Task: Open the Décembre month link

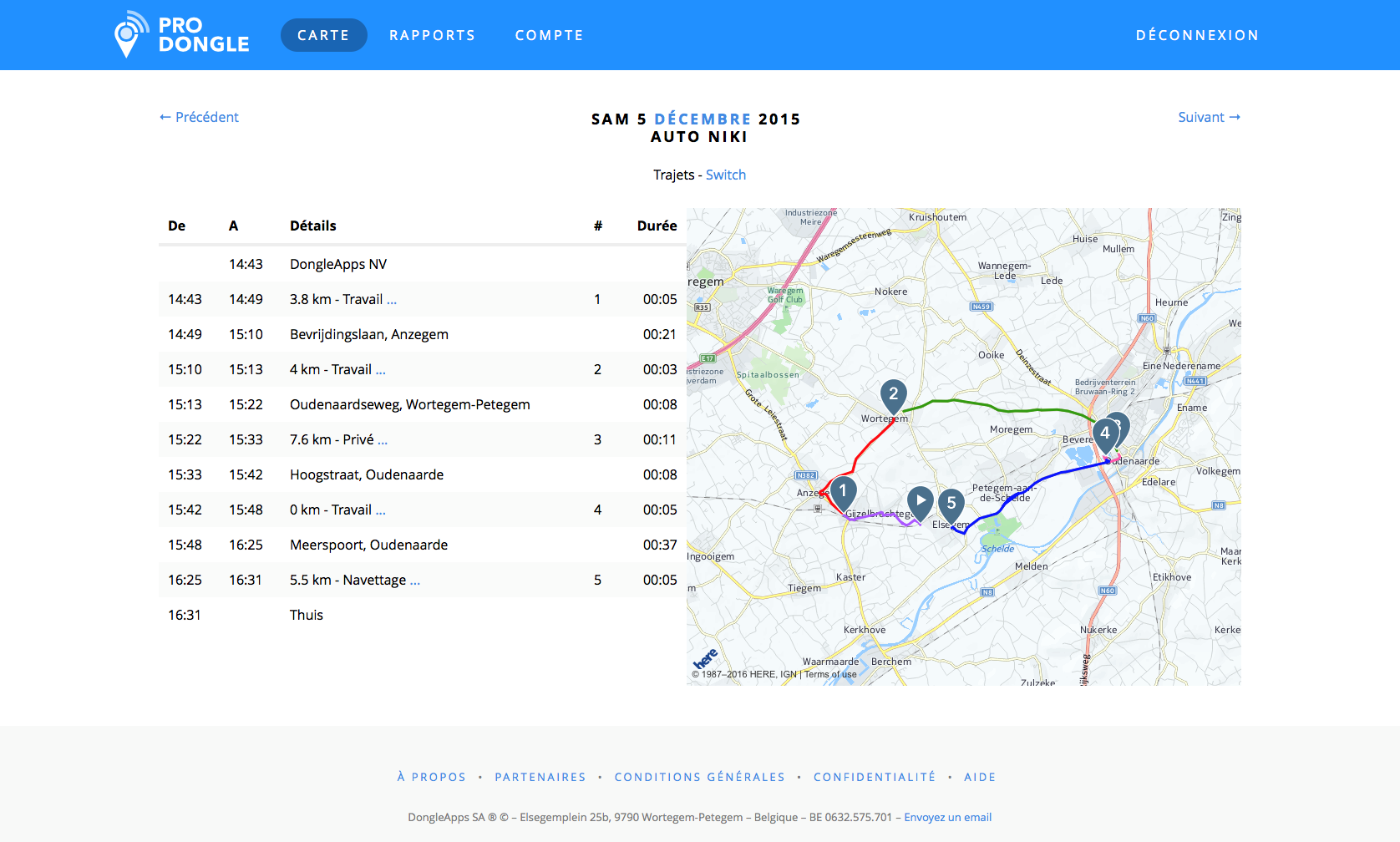Action: [x=702, y=119]
